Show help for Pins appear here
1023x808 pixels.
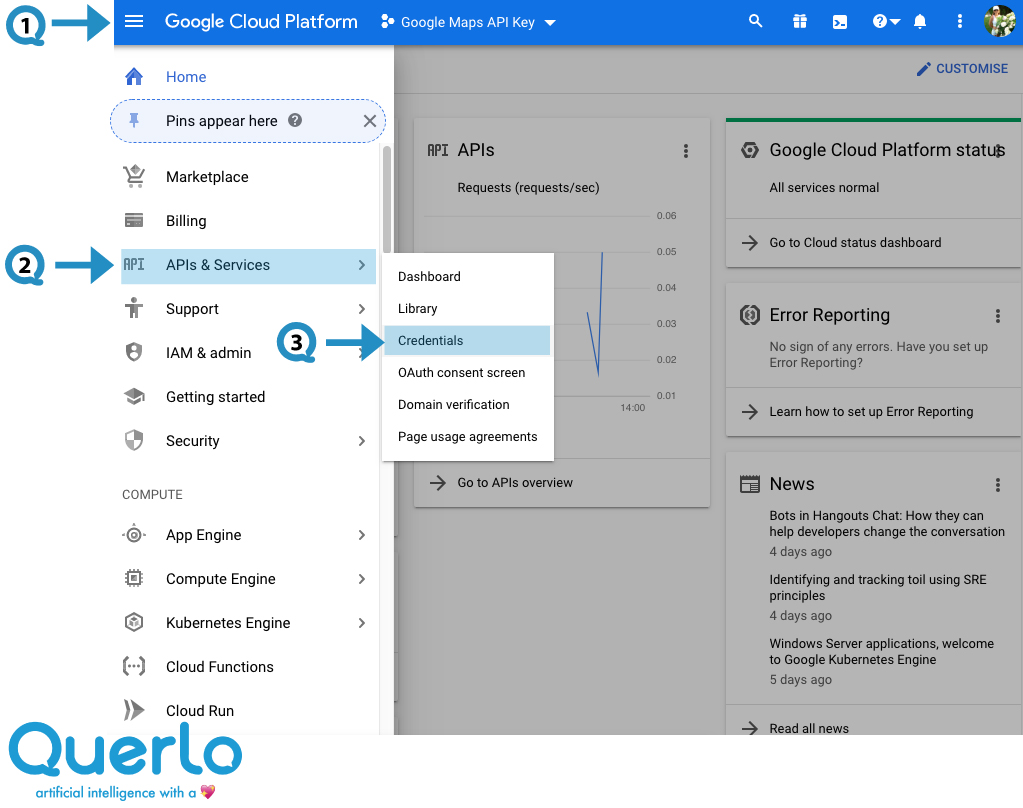pyautogui.click(x=295, y=120)
